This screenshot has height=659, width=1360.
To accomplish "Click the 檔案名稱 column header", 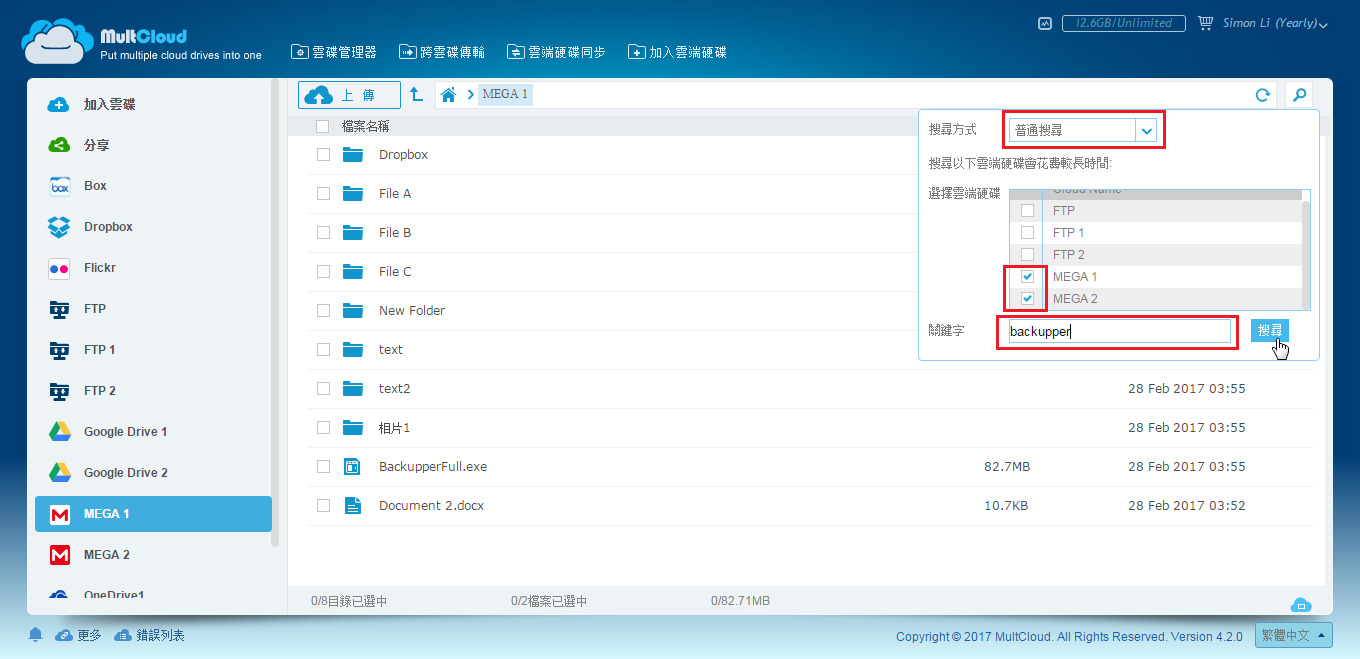I will (365, 126).
